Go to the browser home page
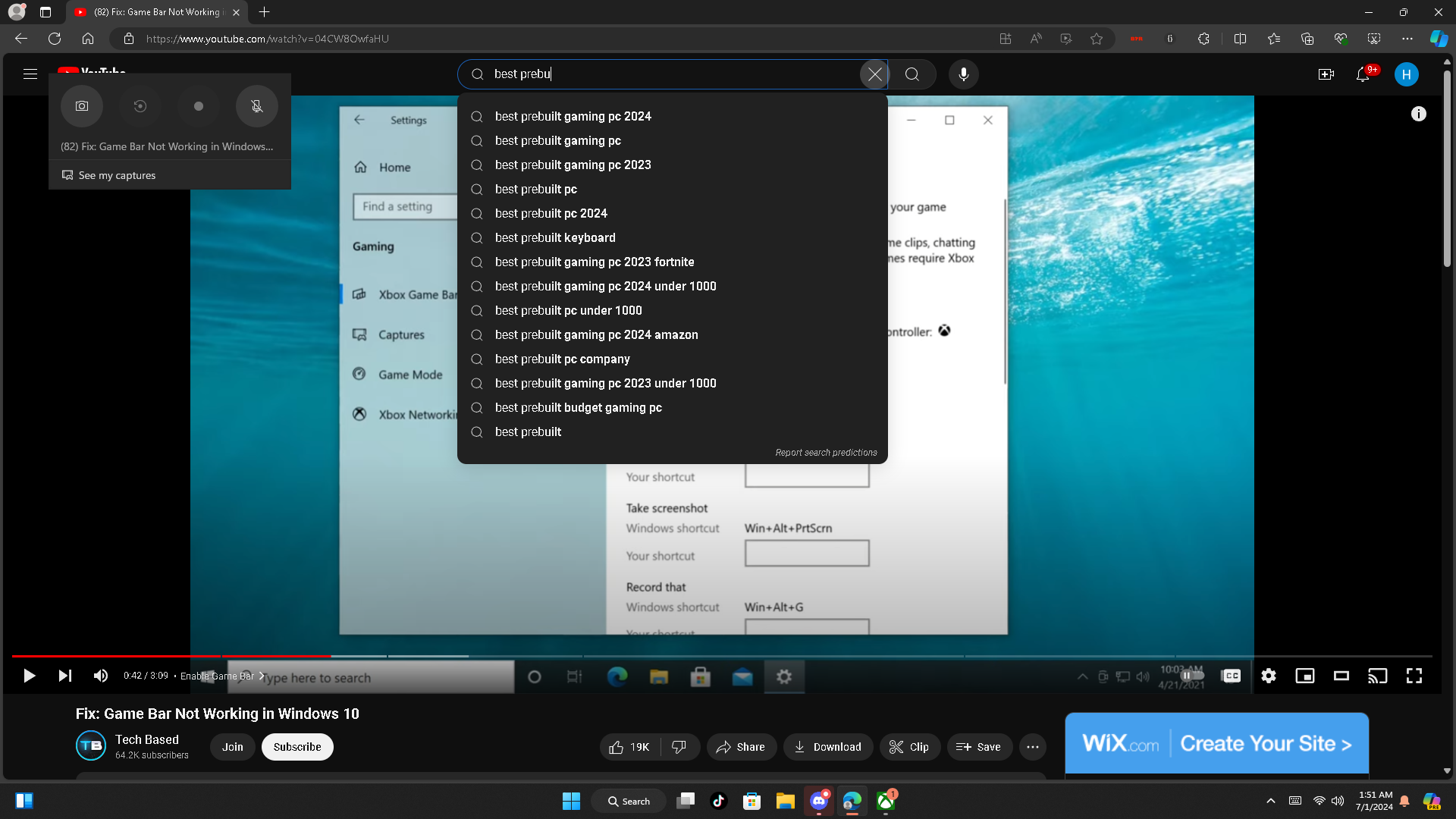Screen dimensions: 1456x819 88,39
